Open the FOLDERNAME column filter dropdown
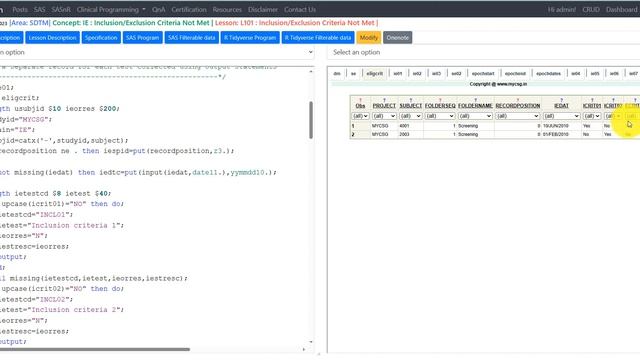Screen dimensions: 640x360 pos(475,116)
